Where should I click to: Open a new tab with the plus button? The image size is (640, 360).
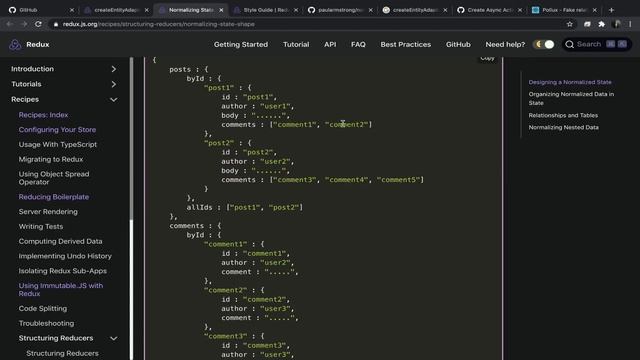611,10
